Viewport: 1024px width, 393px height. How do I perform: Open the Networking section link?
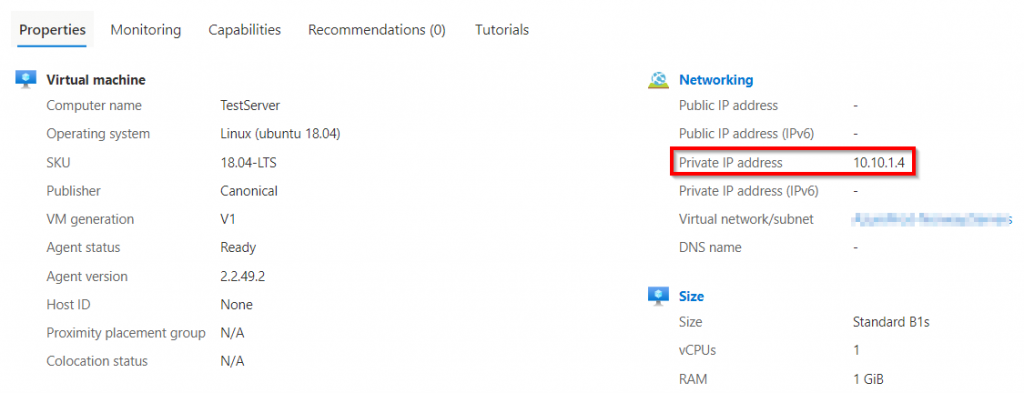[x=716, y=80]
